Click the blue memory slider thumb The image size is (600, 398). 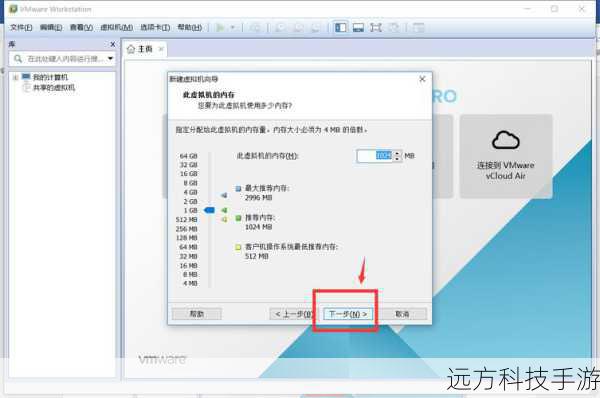pyautogui.click(x=209, y=210)
